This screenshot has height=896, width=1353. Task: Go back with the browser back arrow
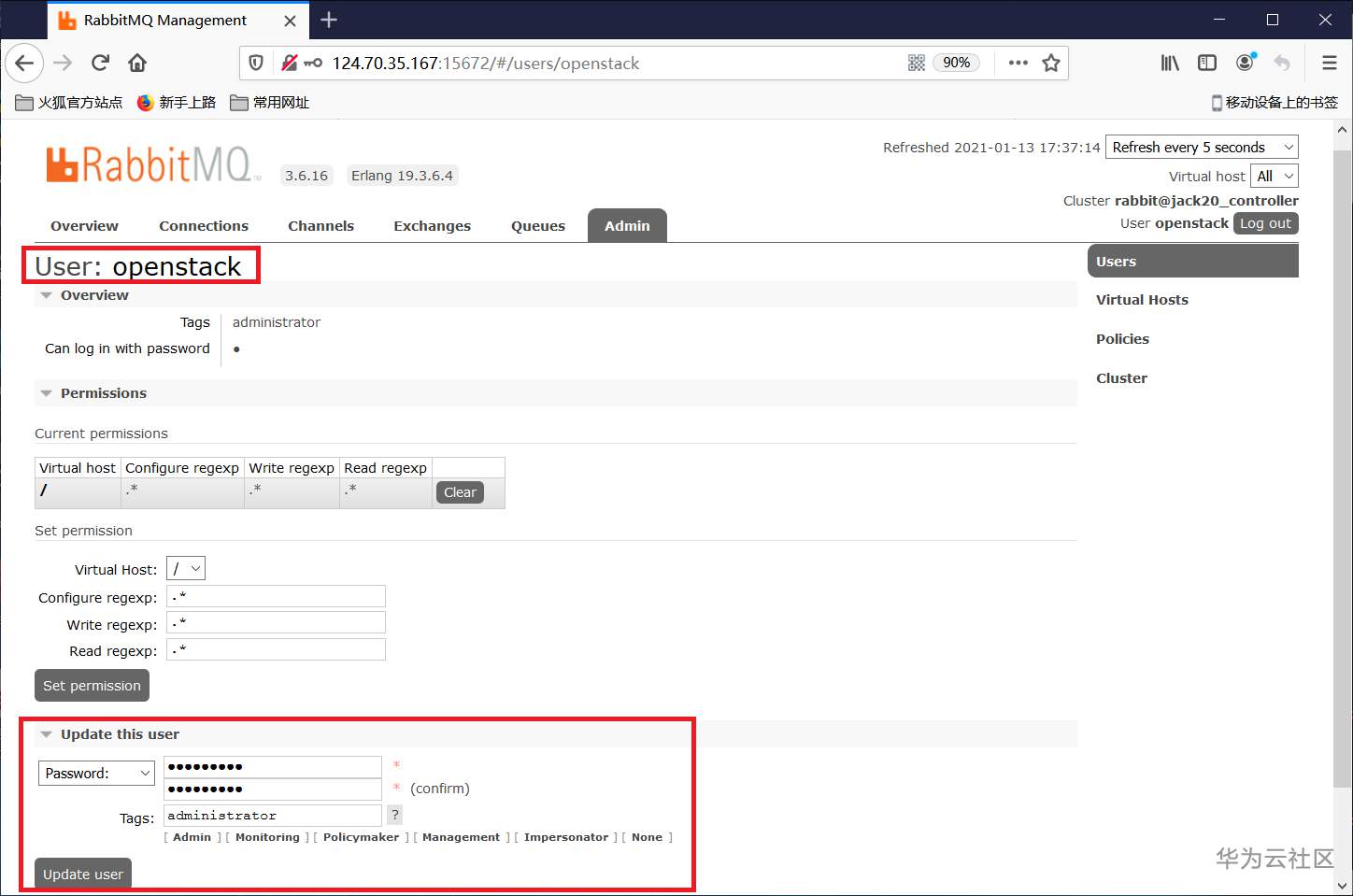pos(24,63)
